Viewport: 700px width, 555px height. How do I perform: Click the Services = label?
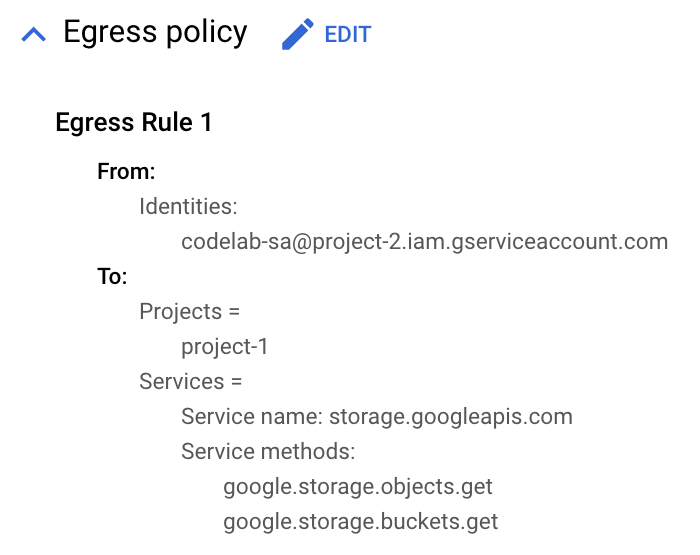pyautogui.click(x=191, y=382)
